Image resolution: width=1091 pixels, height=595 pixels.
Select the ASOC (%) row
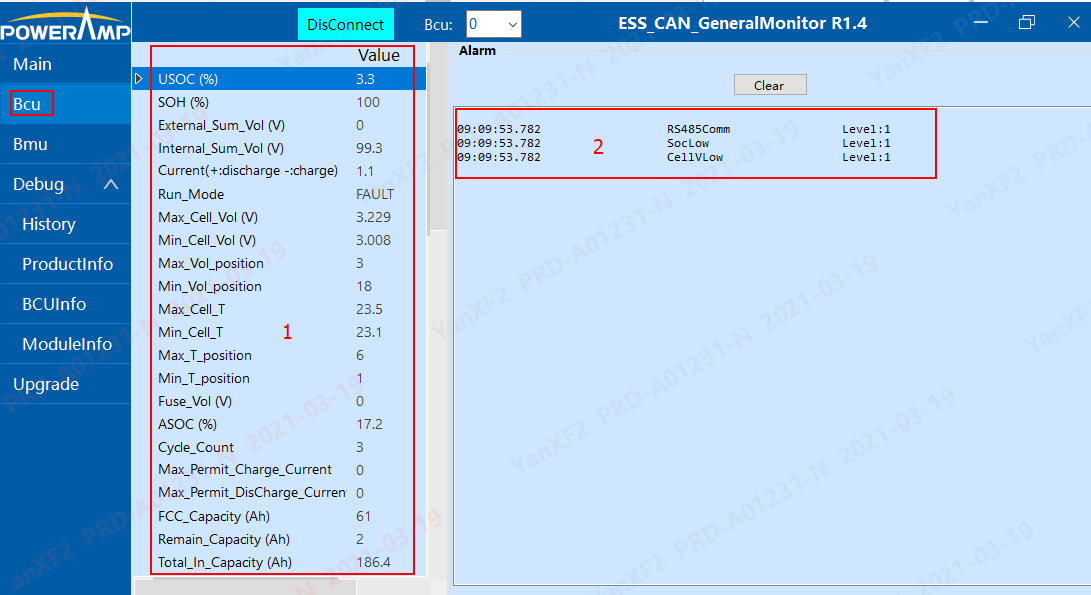click(x=279, y=424)
